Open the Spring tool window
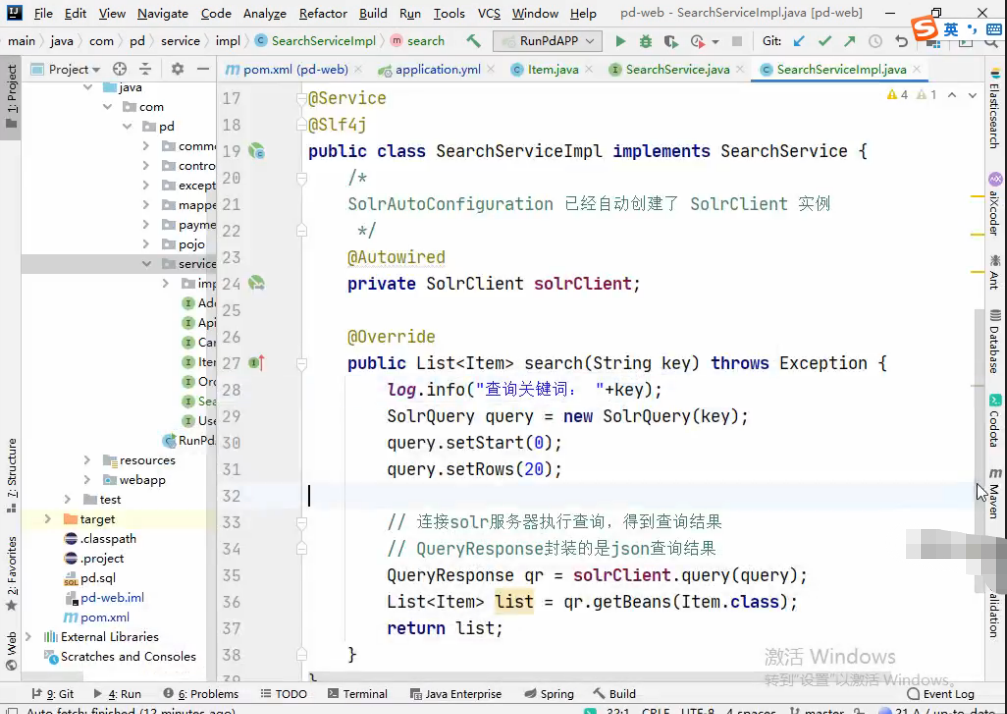 click(x=549, y=694)
